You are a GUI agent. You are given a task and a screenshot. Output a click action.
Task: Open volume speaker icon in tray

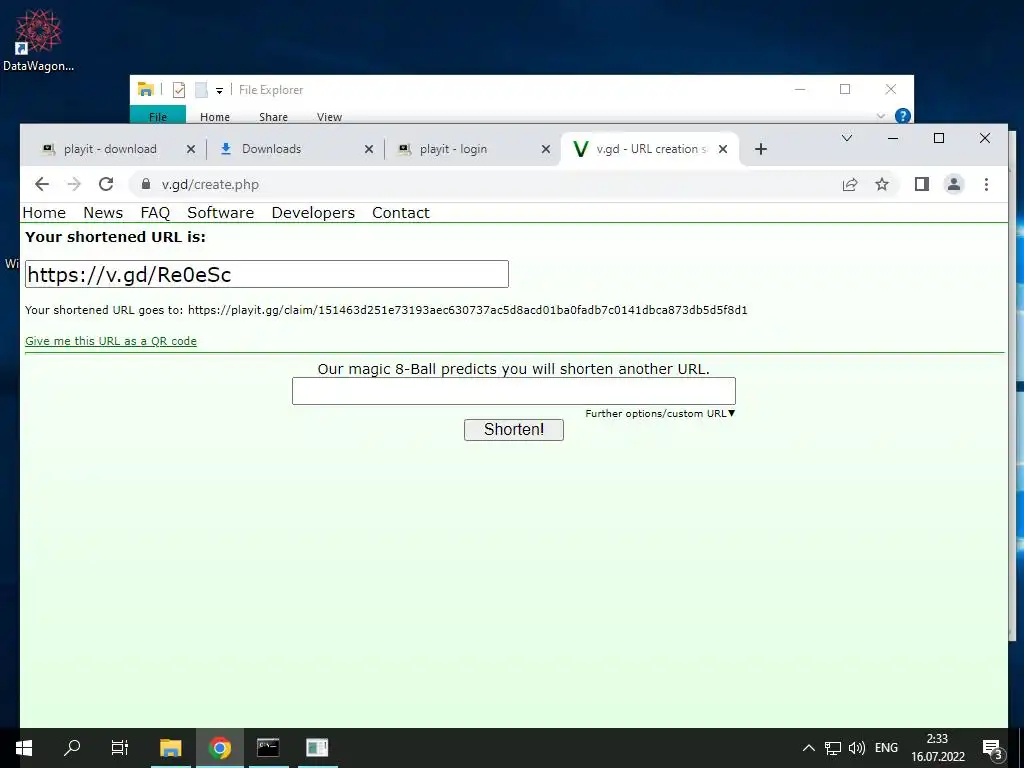pos(856,748)
